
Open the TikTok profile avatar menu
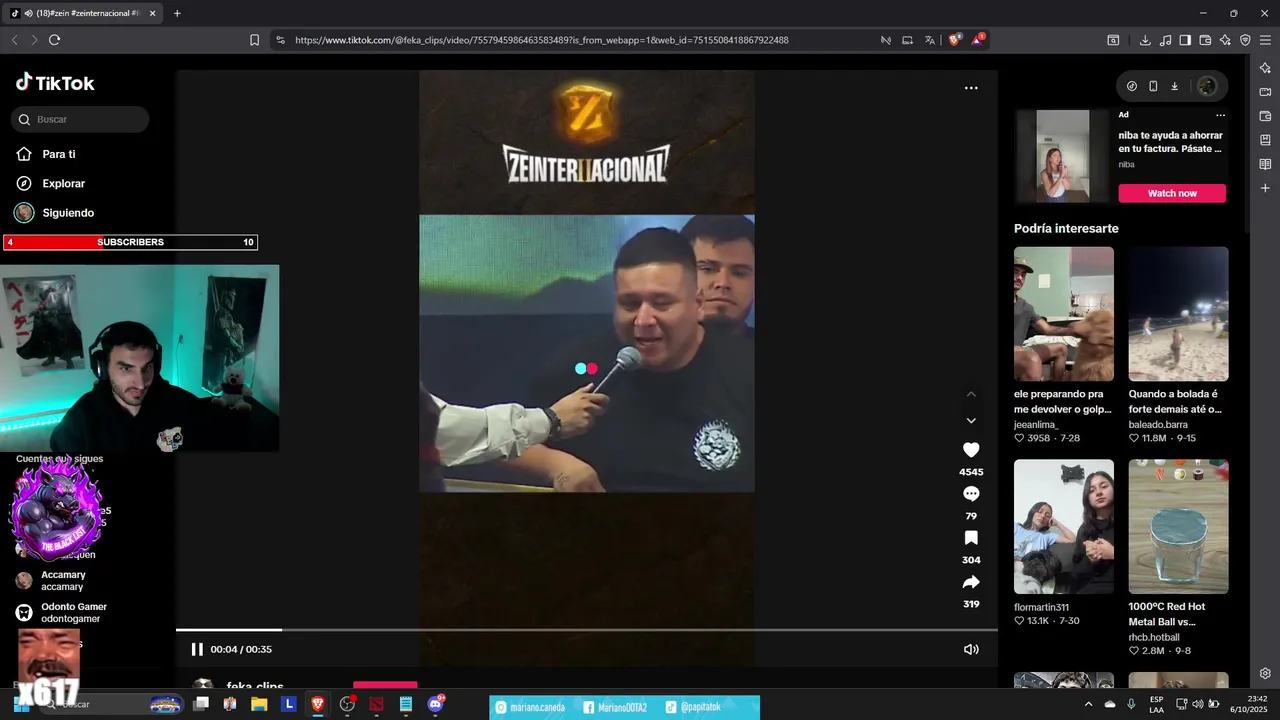tap(1207, 86)
